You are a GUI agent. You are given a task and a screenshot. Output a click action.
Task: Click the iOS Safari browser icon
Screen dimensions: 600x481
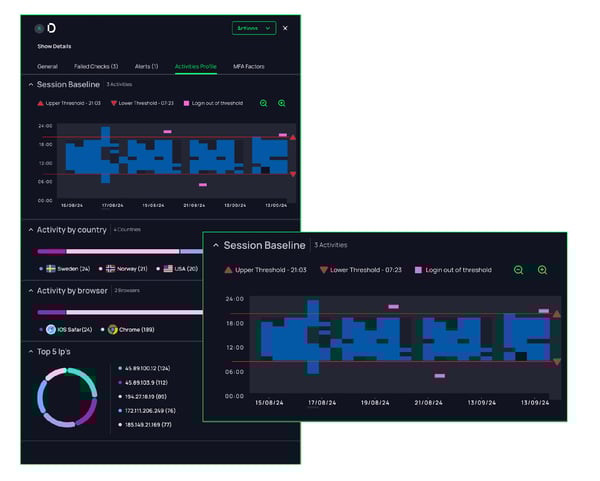coord(51,329)
